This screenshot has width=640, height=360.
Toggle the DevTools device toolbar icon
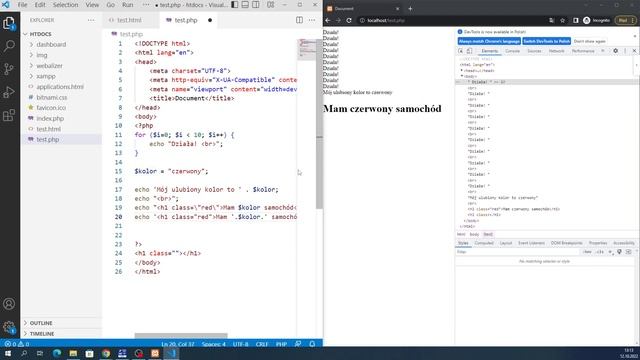pyautogui.click(x=469, y=51)
